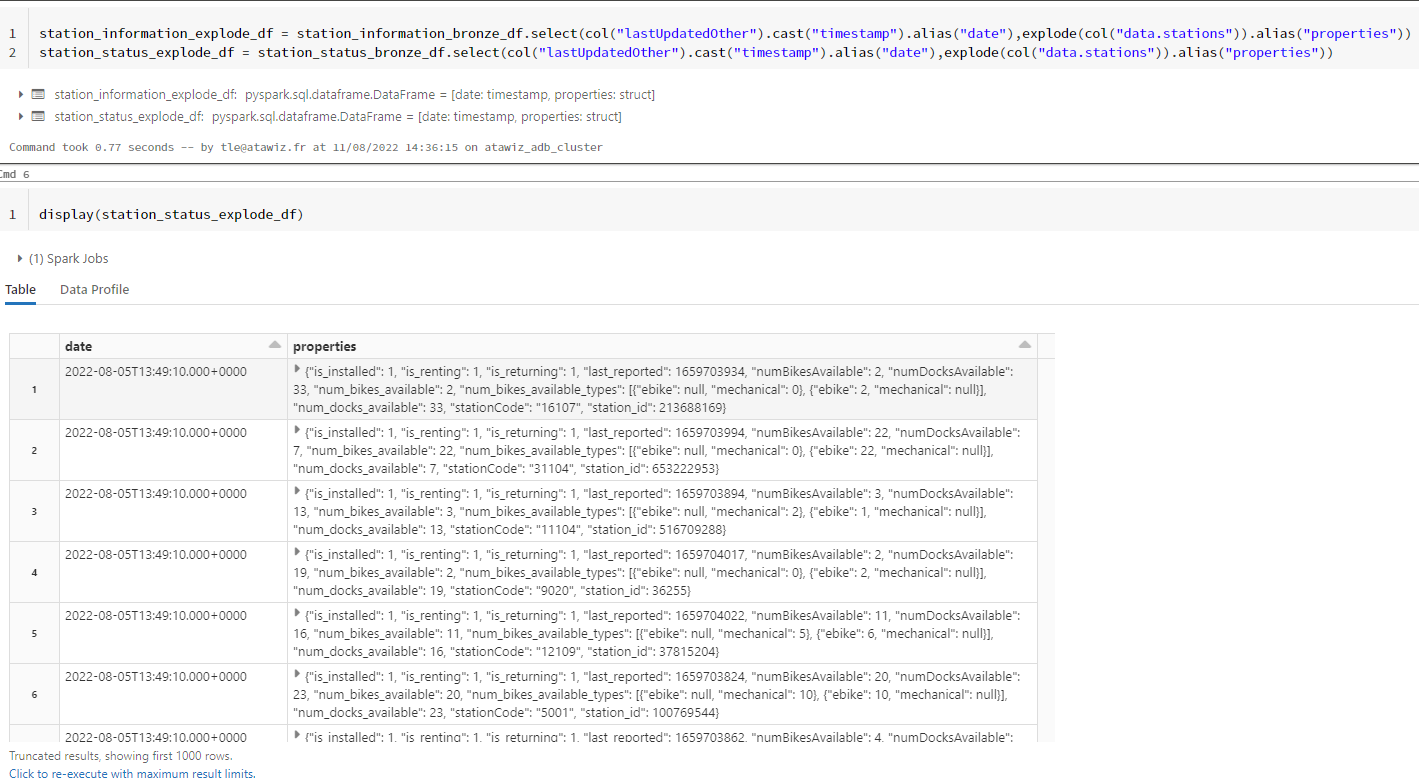Select row number 1 in results table
The width and height of the screenshot is (1419, 784).
pyautogui.click(x=34, y=389)
